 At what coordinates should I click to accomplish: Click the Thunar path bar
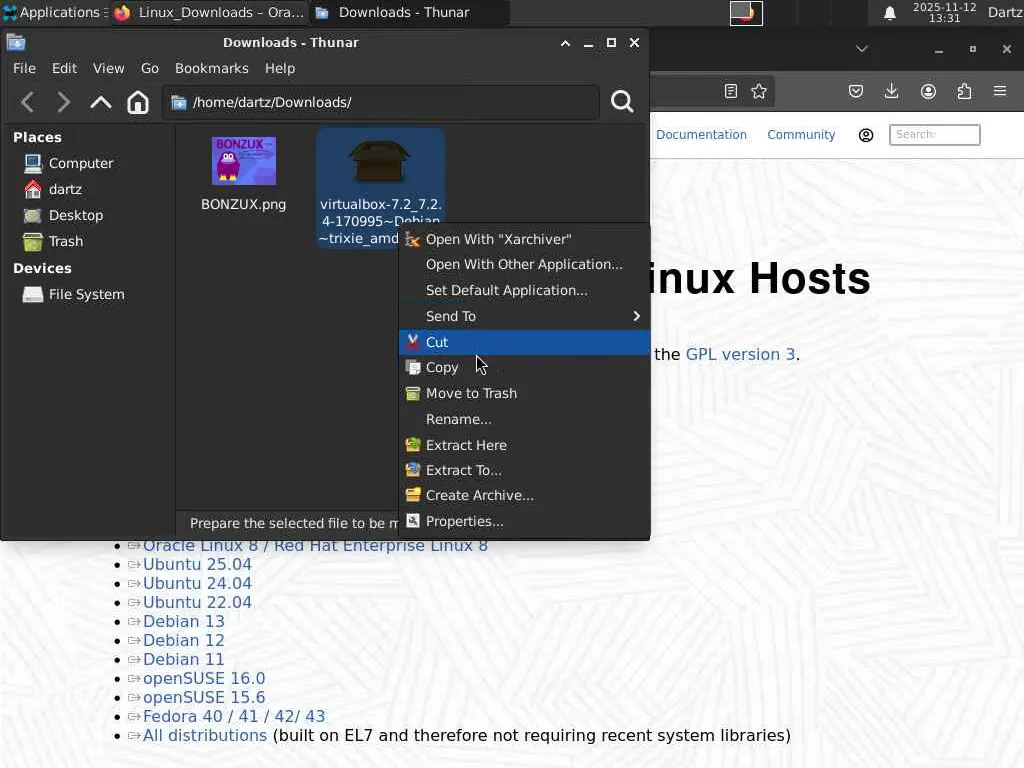click(x=381, y=103)
